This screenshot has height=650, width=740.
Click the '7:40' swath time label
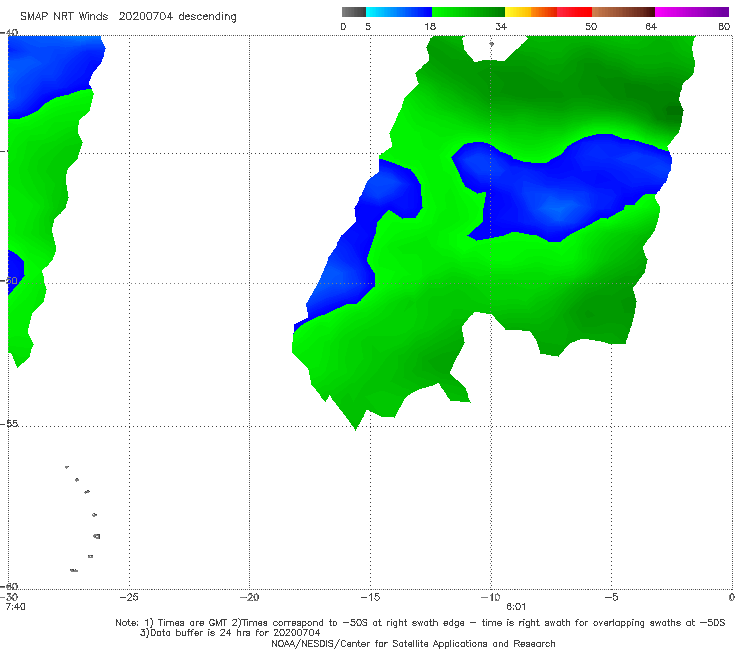[x=15, y=607]
